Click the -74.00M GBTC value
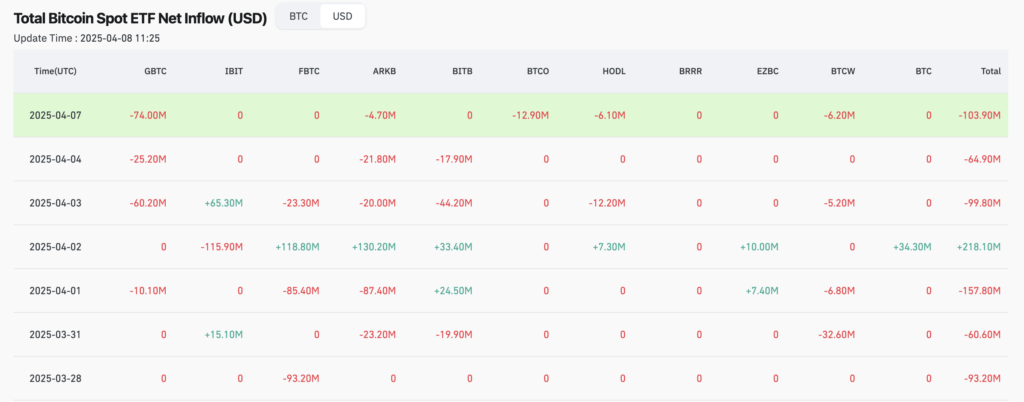 pos(148,116)
